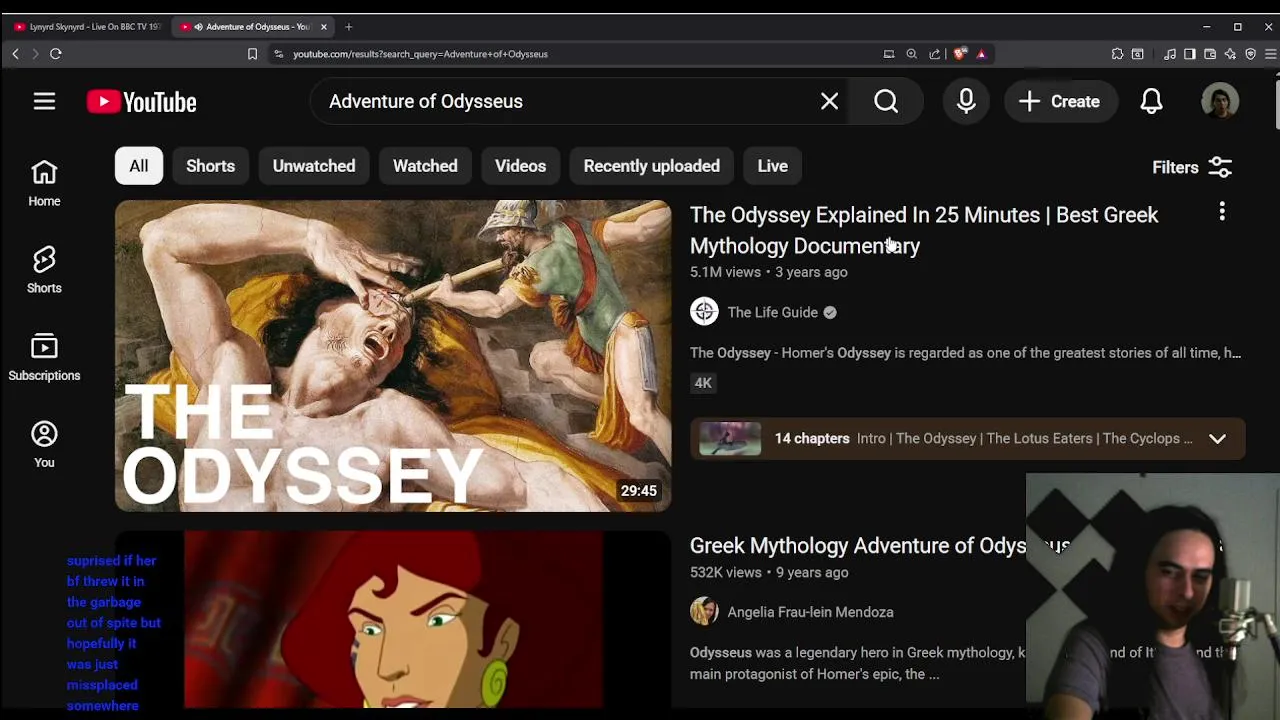The height and width of the screenshot is (720, 1280).
Task: Select the Shorts filter chip
Action: click(x=210, y=166)
